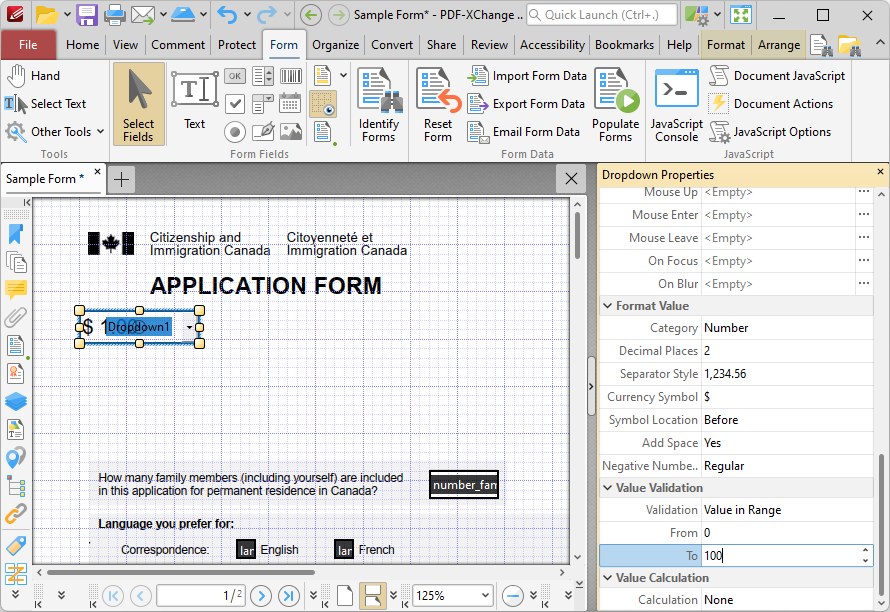Open the Comments pane icon
This screenshot has height=612, width=890.
(16, 290)
